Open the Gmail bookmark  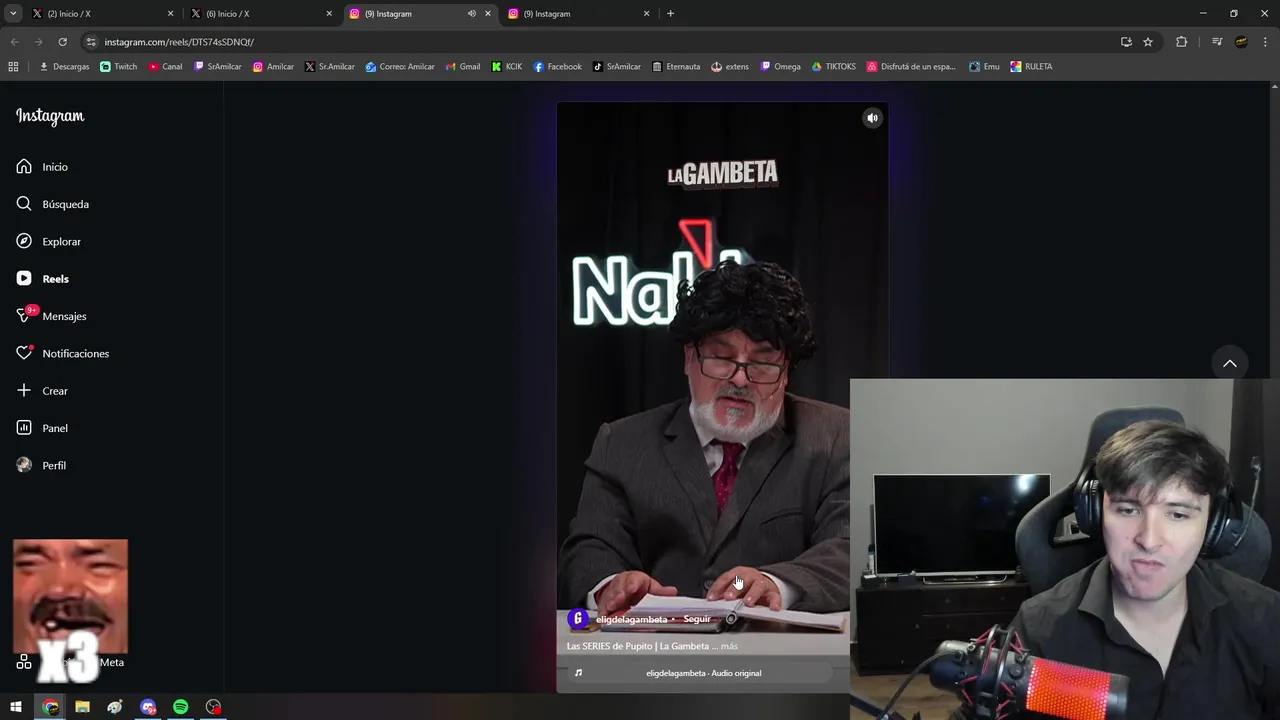pos(462,67)
